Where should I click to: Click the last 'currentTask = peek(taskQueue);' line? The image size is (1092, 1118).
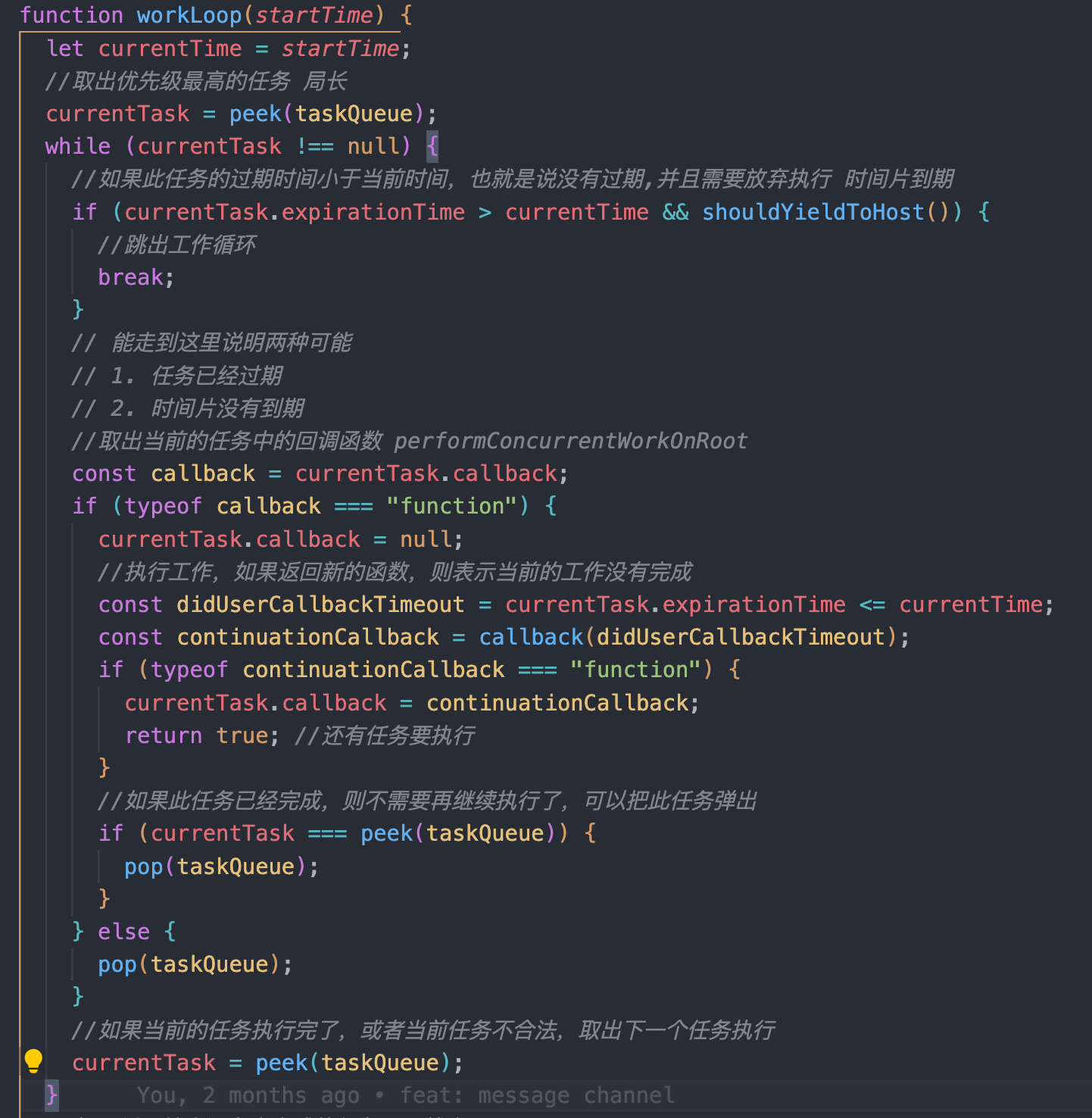click(267, 1063)
